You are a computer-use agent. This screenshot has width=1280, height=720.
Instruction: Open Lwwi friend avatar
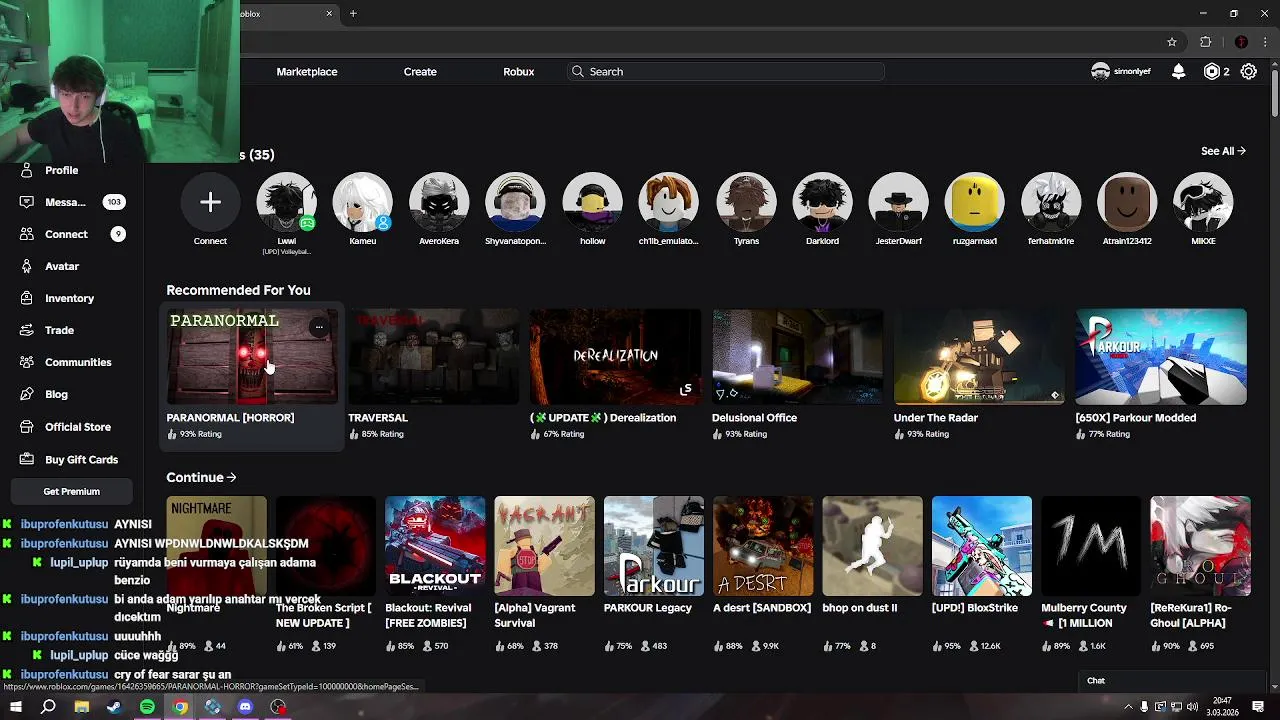point(286,203)
